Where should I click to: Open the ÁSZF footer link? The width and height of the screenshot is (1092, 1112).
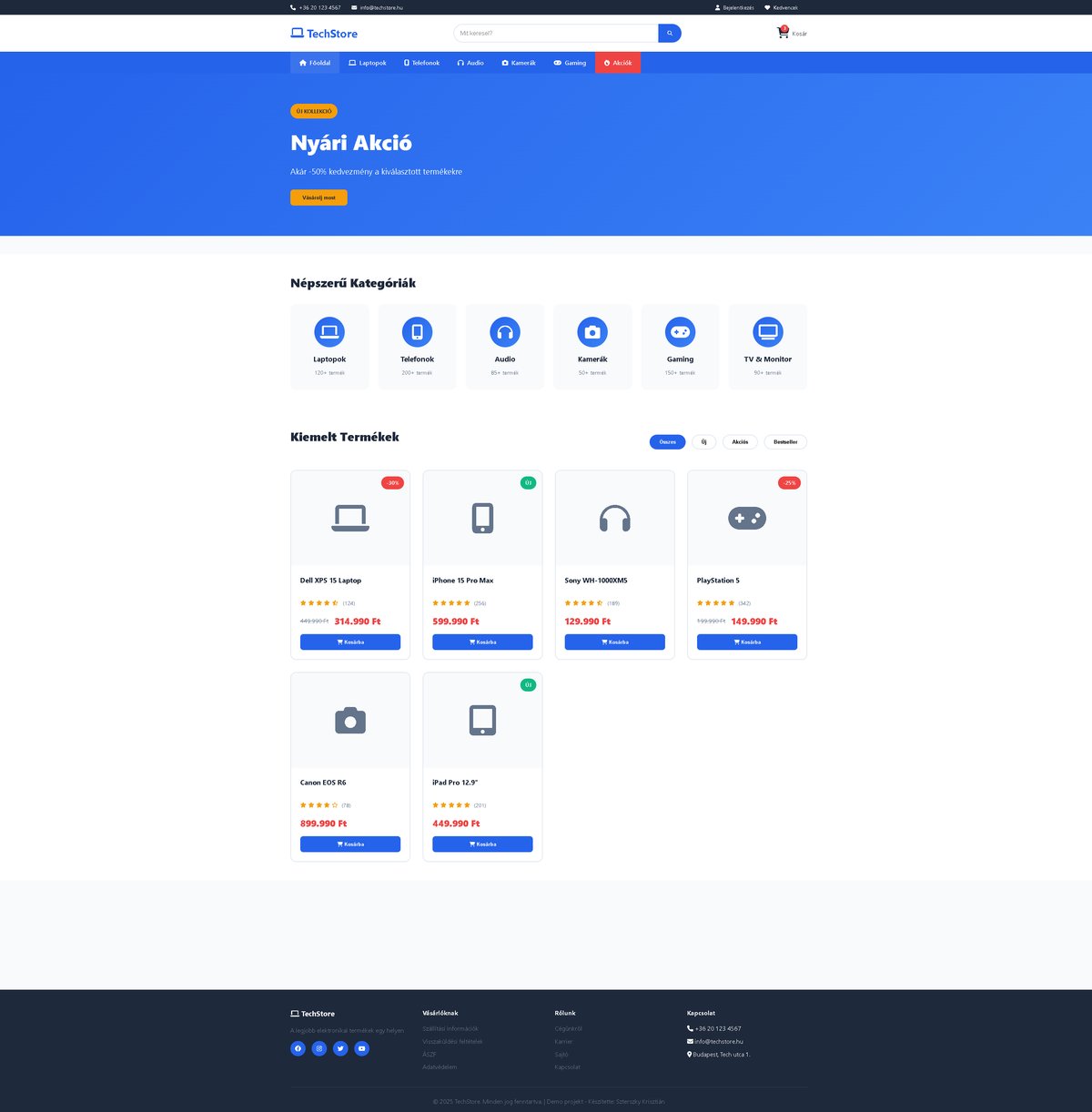(x=430, y=1054)
